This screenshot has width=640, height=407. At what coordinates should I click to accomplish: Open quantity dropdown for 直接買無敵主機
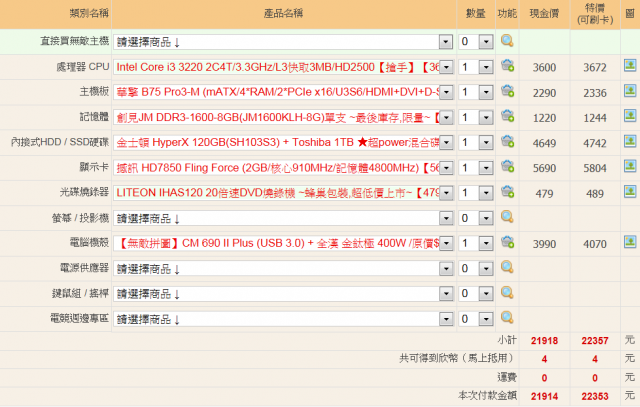coord(476,42)
